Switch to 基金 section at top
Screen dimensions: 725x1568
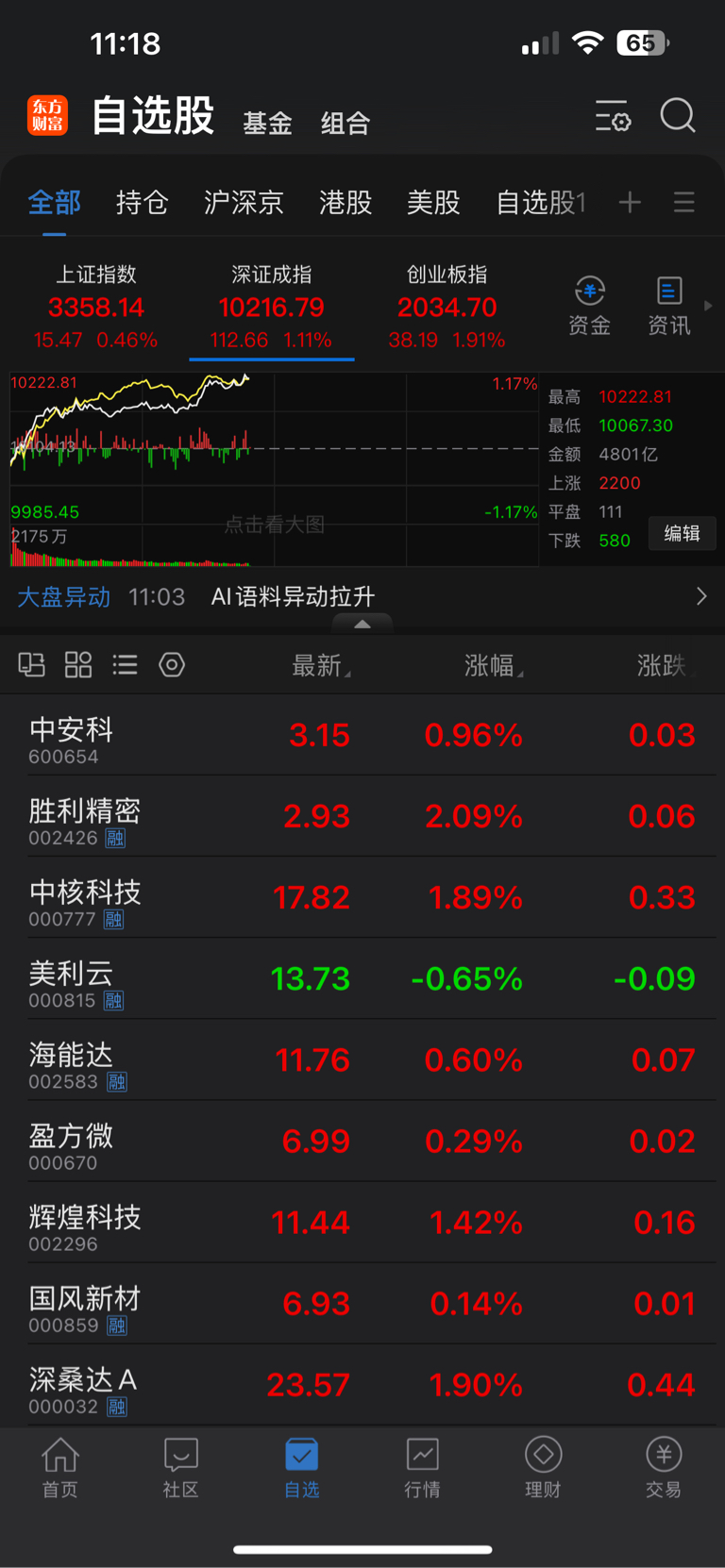coord(268,123)
